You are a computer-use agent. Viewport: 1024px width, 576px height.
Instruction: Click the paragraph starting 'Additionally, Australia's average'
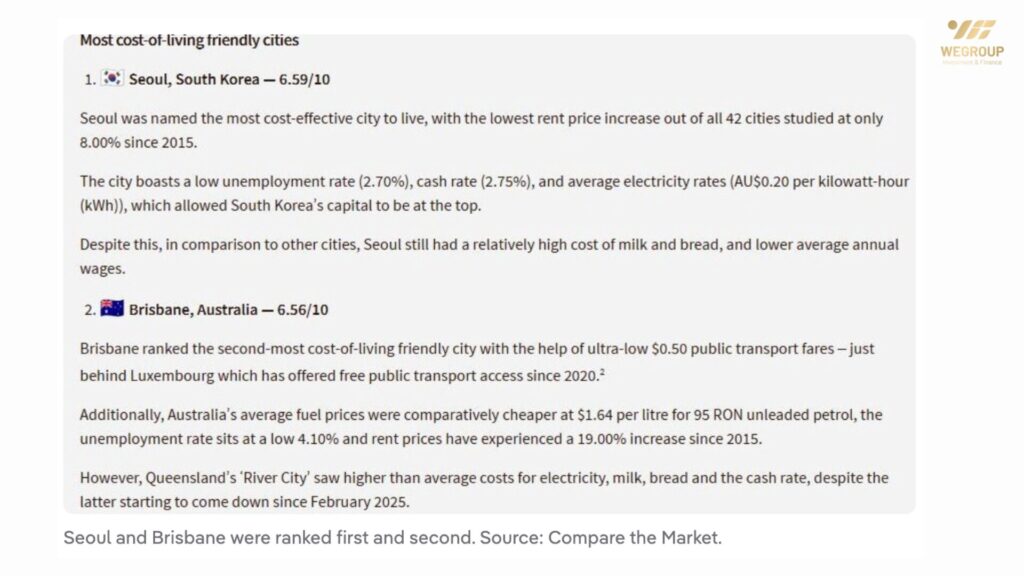tap(481, 424)
